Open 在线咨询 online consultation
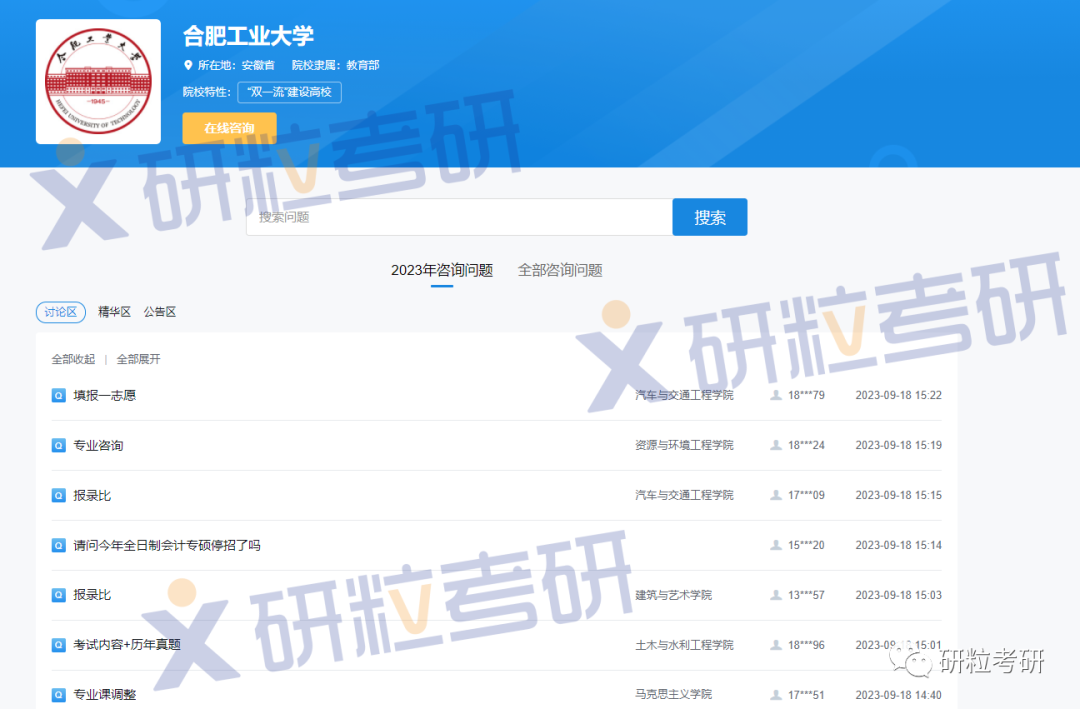Image resolution: width=1080 pixels, height=709 pixels. point(229,128)
